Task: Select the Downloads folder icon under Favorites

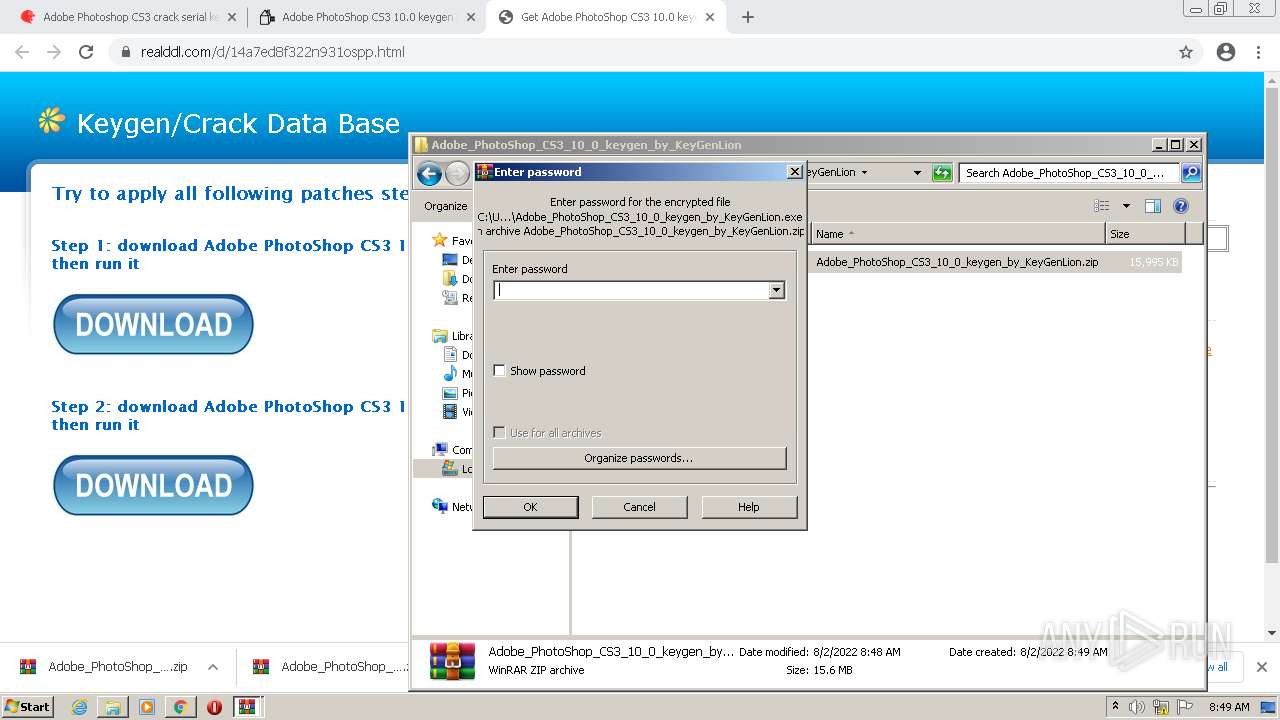Action: 450,279
